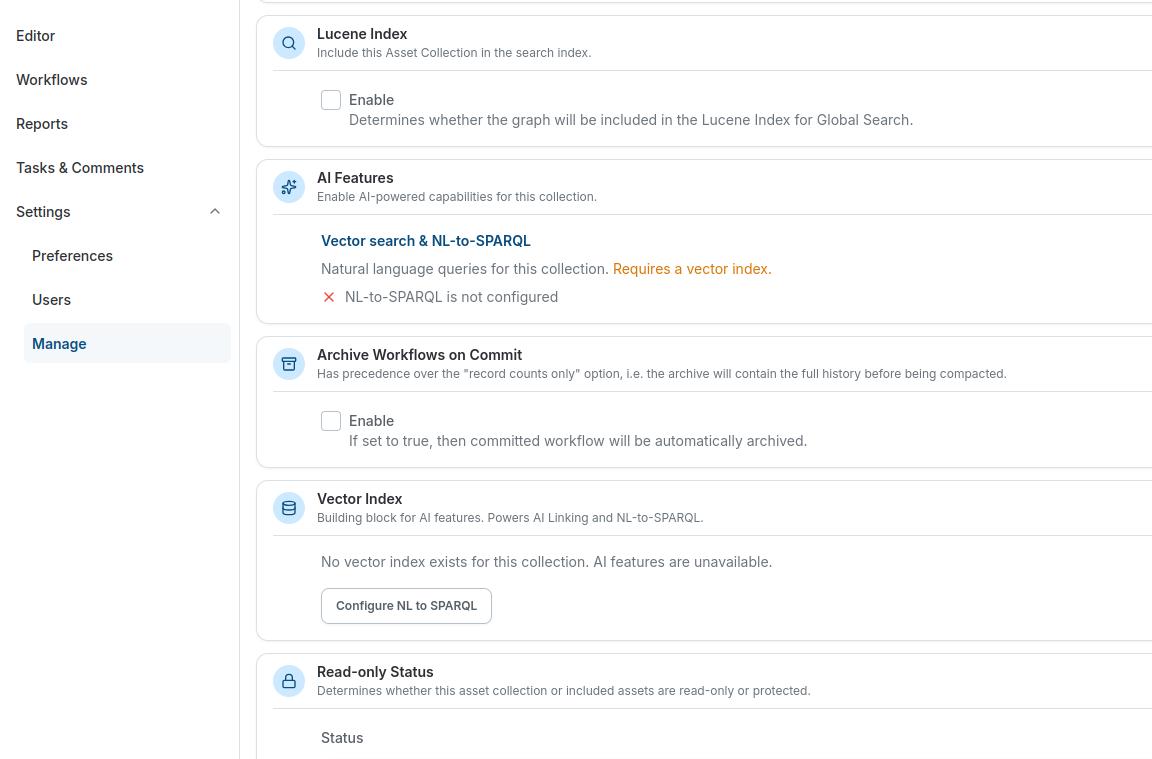Viewport: 1152px width, 759px height.
Task: Click 'Has precedence over' archive description
Action: pyautogui.click(x=662, y=374)
